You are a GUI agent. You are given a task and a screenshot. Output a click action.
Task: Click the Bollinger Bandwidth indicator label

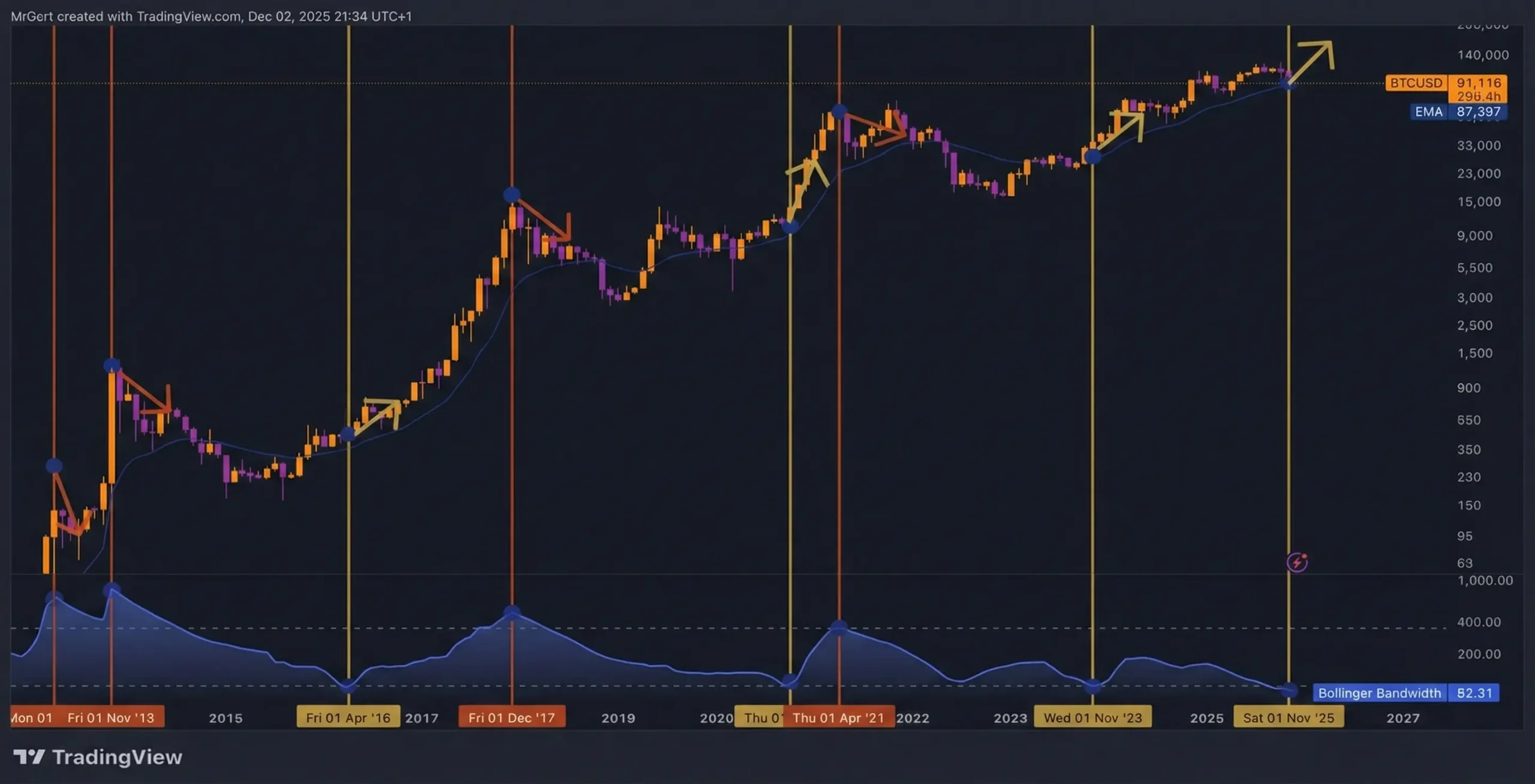coord(1379,693)
